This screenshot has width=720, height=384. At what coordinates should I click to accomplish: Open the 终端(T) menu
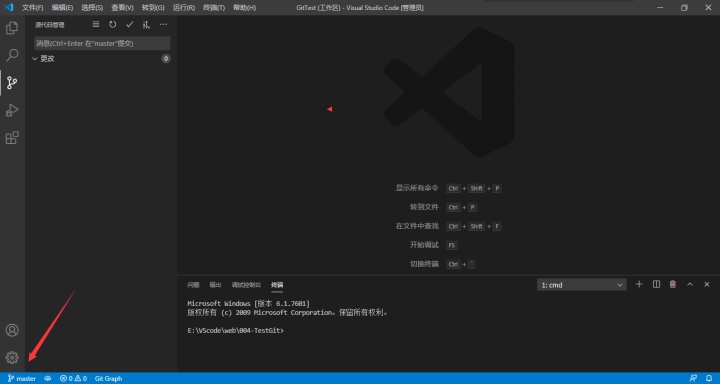214,8
